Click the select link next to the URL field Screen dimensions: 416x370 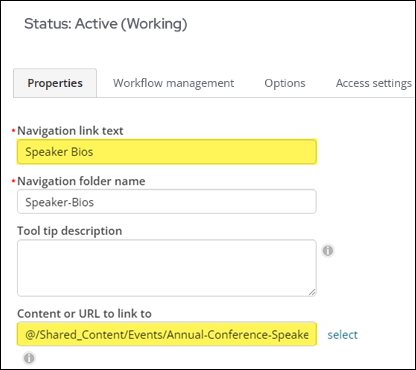coord(342,334)
